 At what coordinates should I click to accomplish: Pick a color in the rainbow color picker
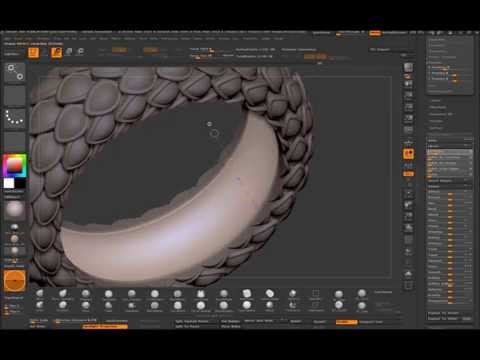14,165
